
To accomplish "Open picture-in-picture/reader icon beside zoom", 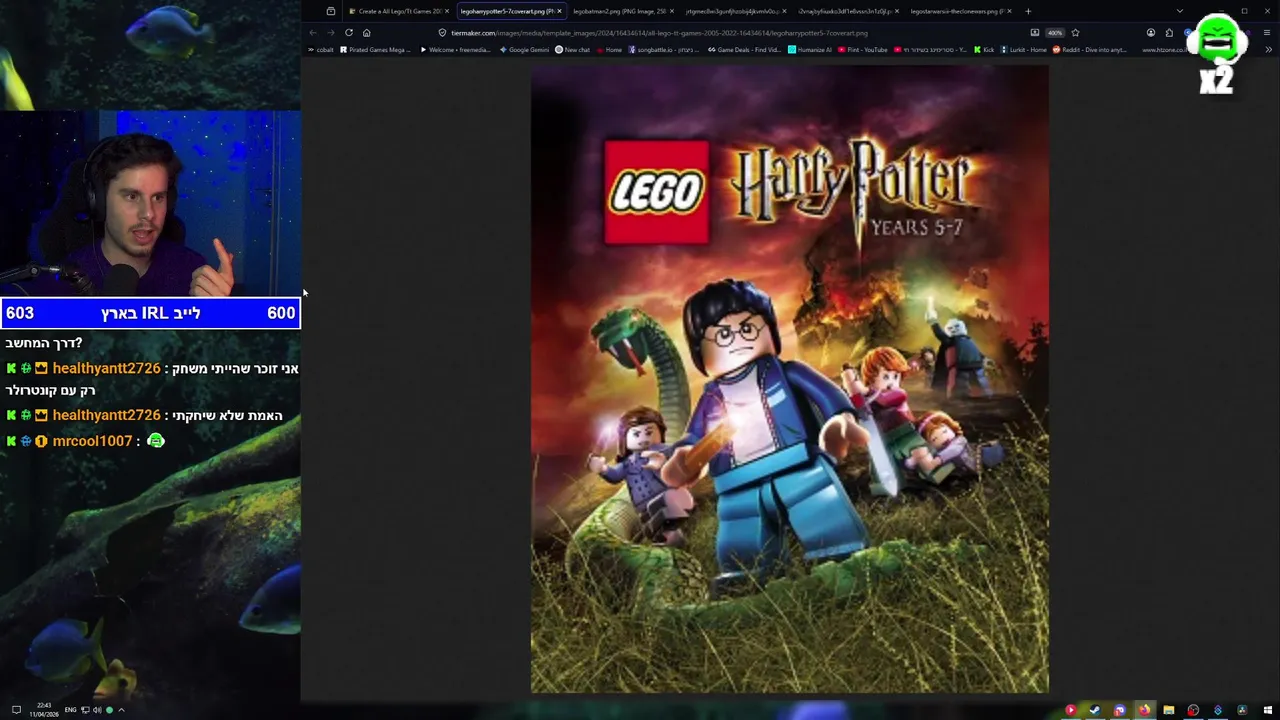I will 1035,32.
